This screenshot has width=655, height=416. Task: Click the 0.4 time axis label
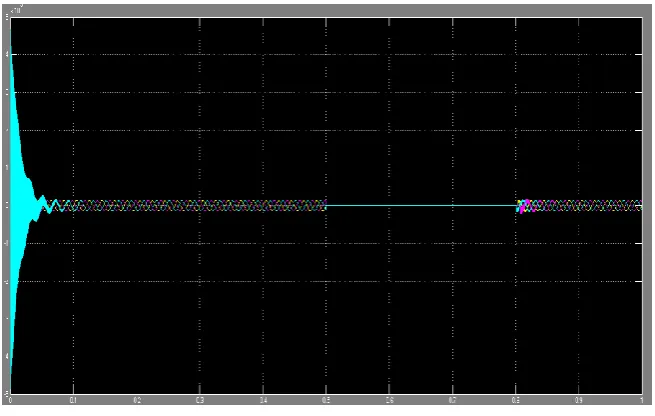[264, 401]
